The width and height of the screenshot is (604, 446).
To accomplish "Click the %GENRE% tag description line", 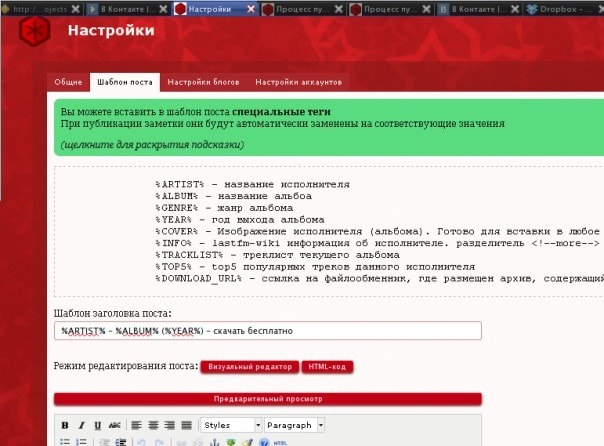I will pyautogui.click(x=224, y=208).
